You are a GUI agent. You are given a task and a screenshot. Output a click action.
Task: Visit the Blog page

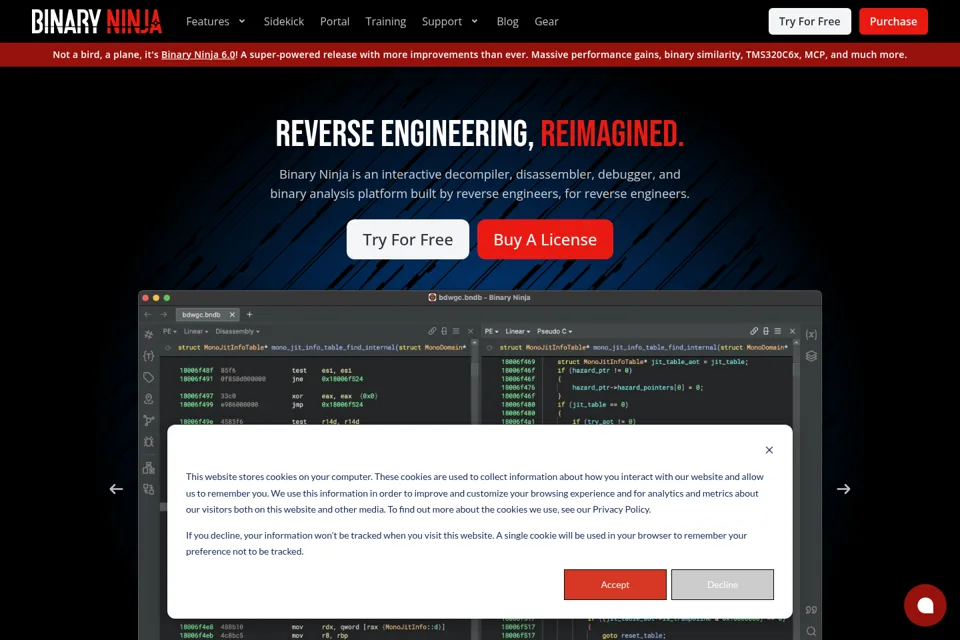click(x=508, y=21)
